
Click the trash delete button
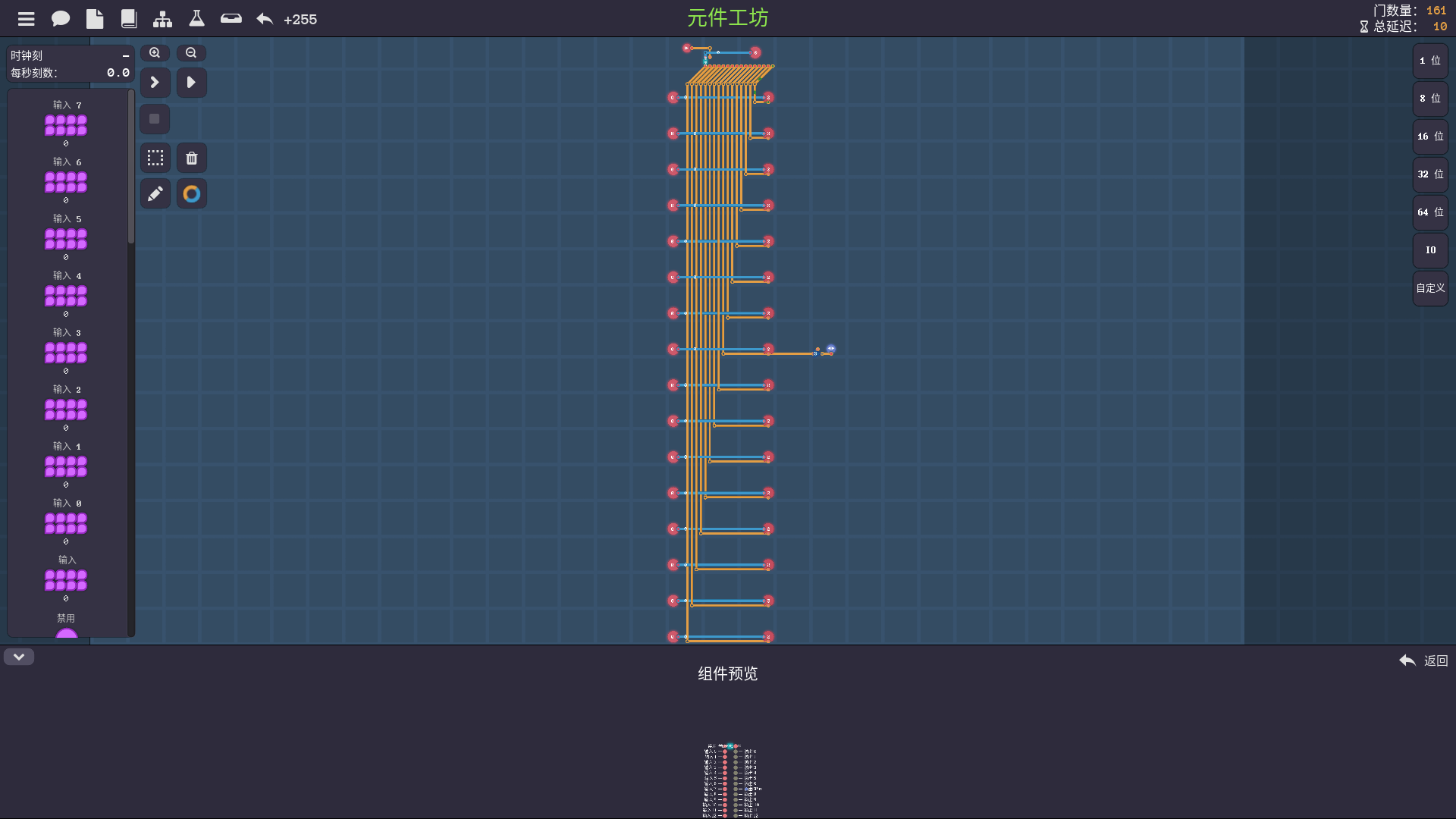(x=192, y=158)
